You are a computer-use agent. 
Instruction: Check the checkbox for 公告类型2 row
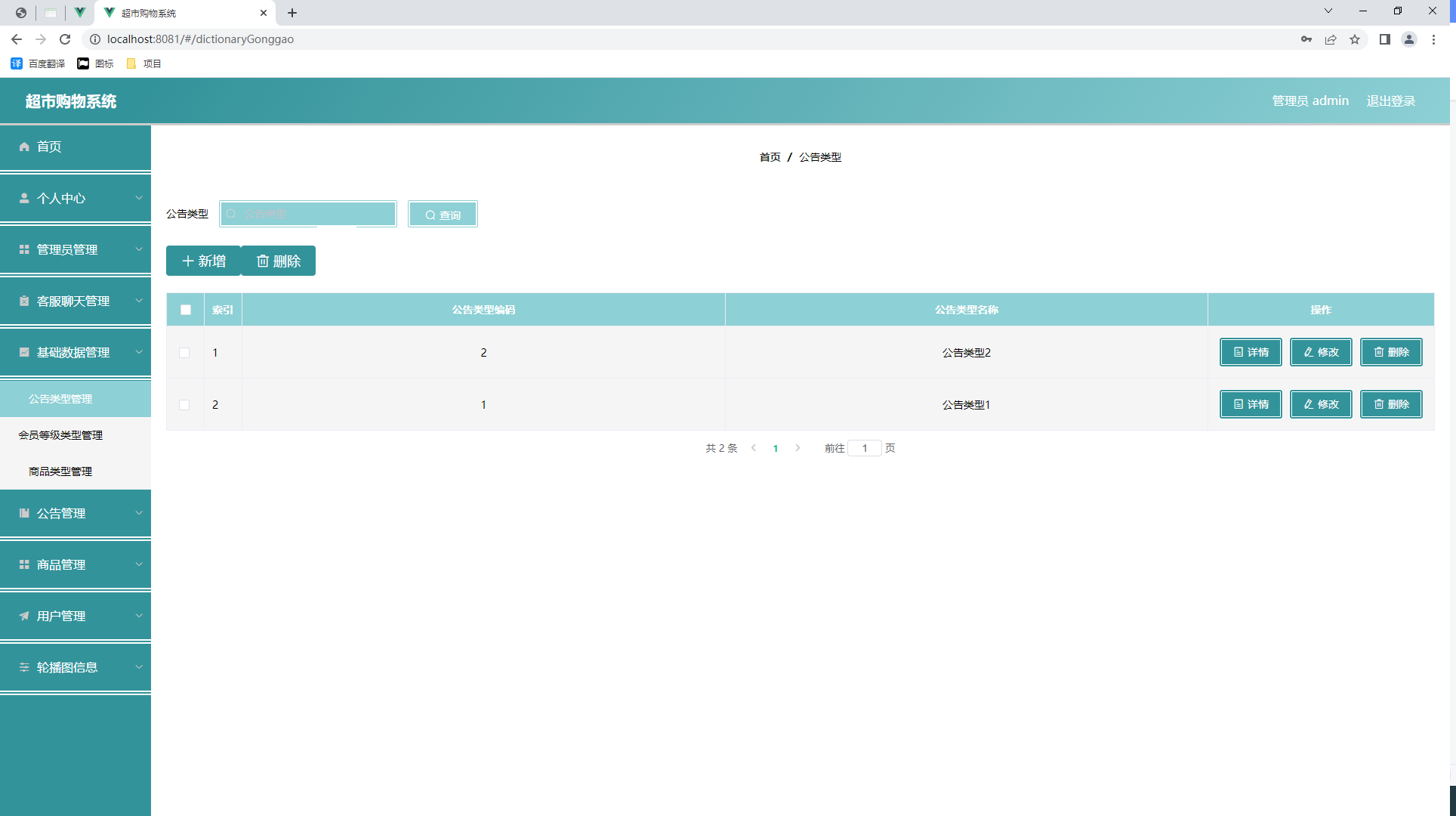point(185,352)
